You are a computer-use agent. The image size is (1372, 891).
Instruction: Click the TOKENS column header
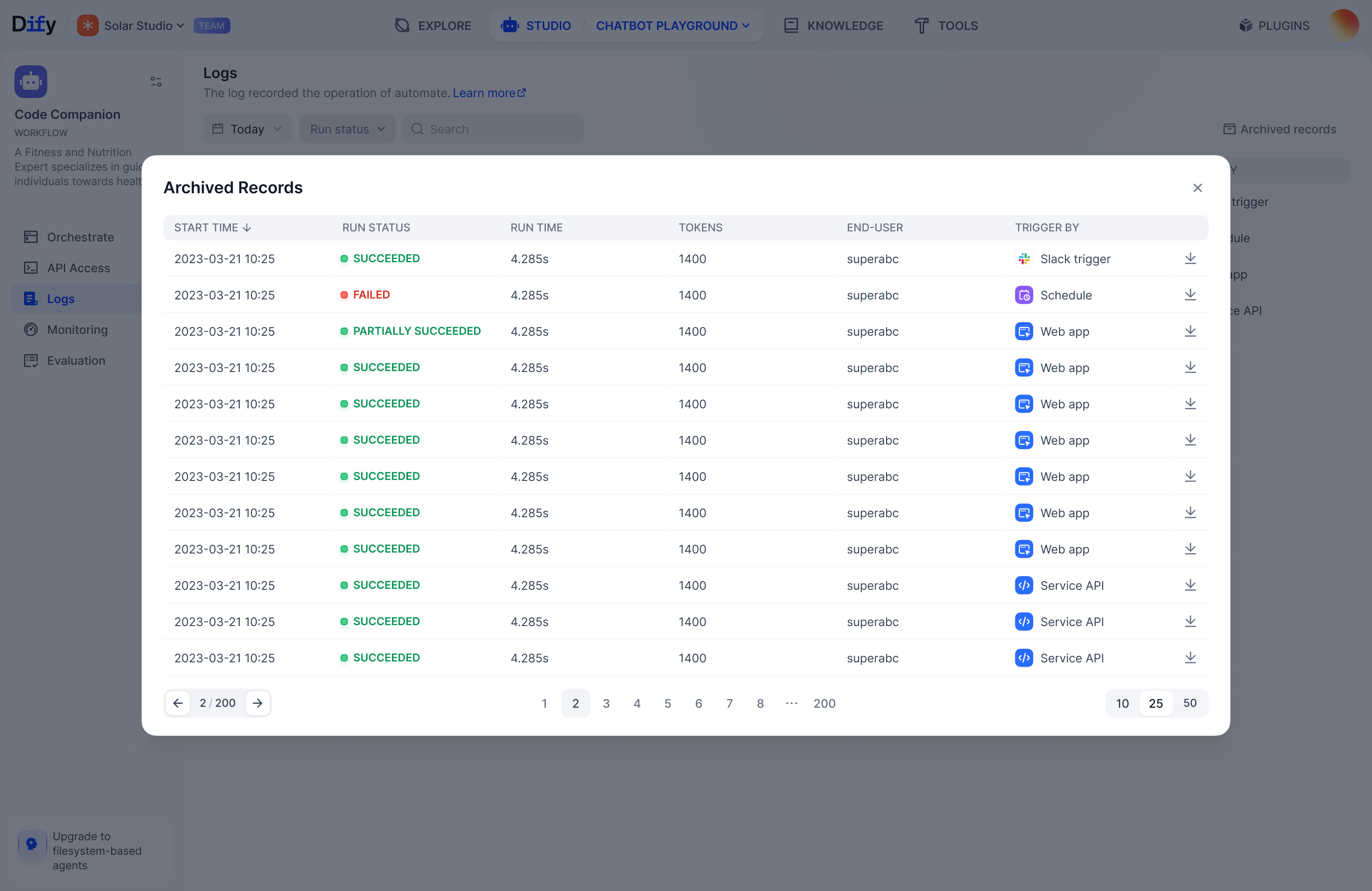[701, 228]
